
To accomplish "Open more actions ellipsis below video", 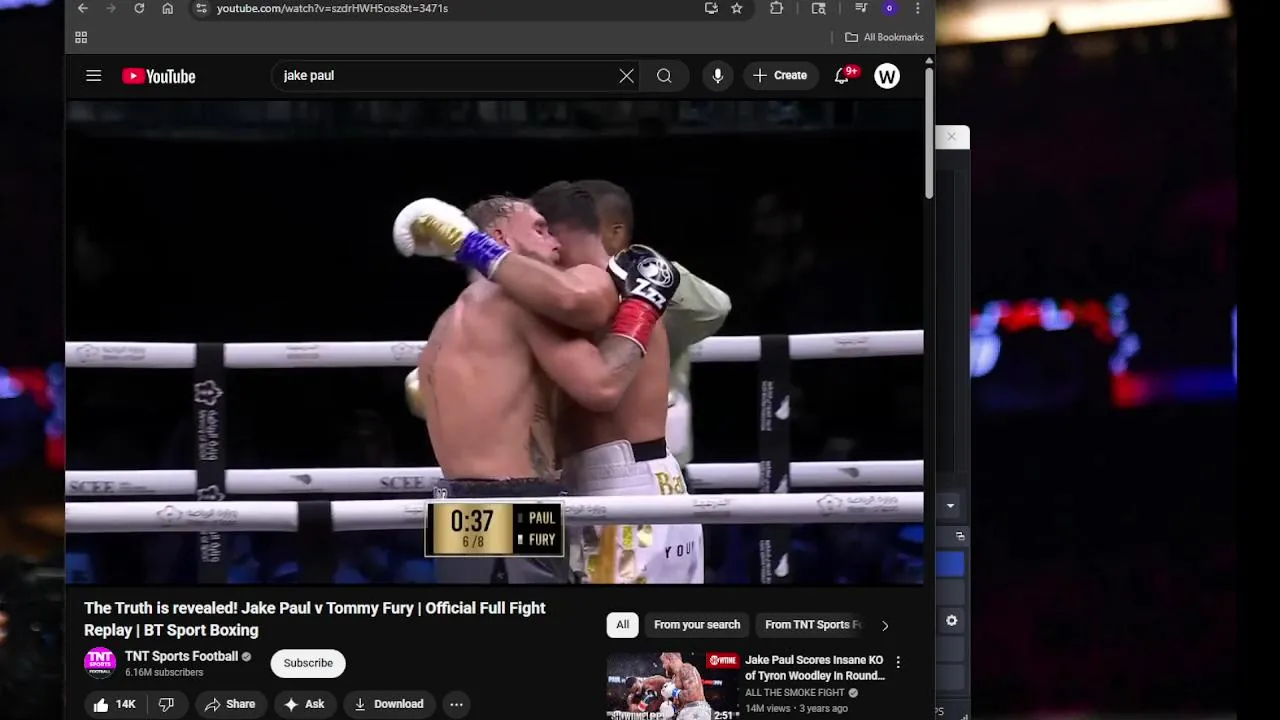I will (x=456, y=704).
